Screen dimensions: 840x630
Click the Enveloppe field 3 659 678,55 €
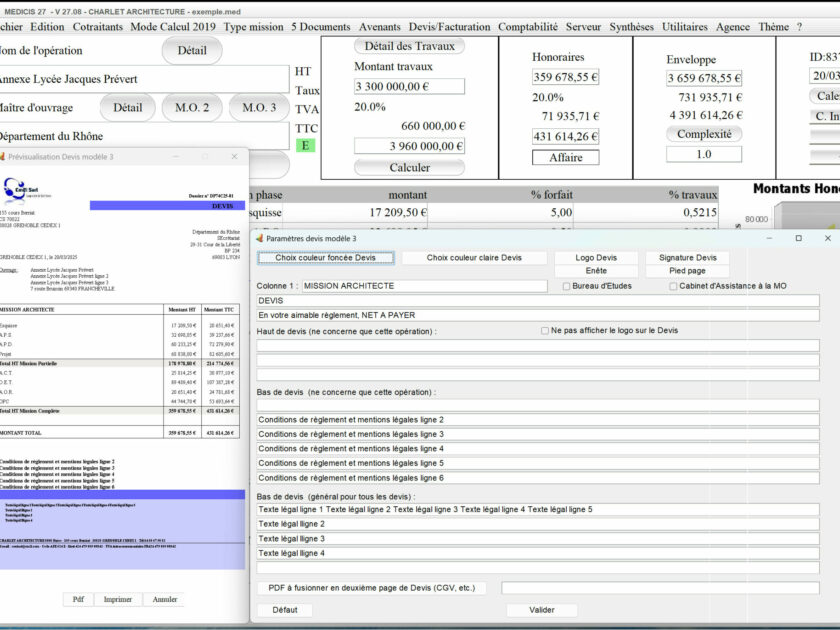[704, 78]
